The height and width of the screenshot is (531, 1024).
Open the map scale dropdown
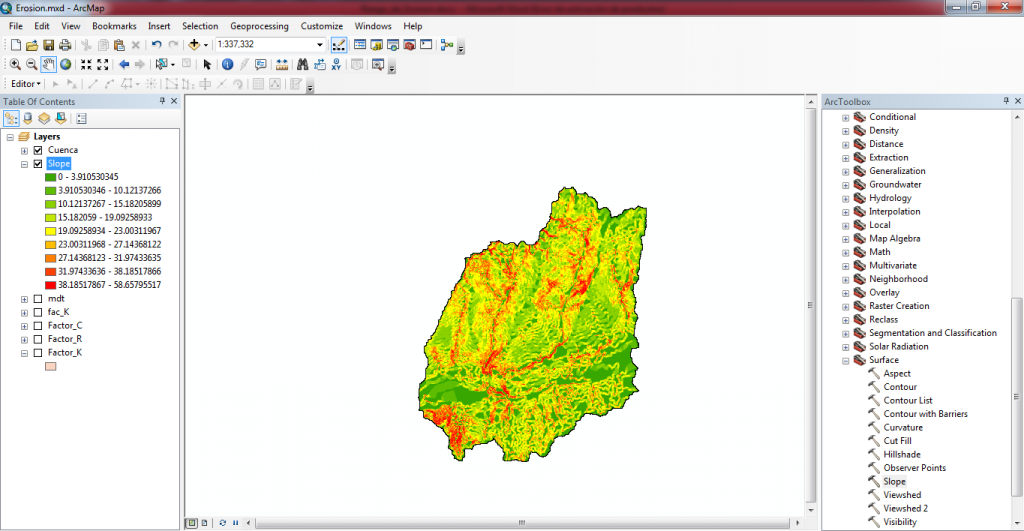(x=320, y=45)
